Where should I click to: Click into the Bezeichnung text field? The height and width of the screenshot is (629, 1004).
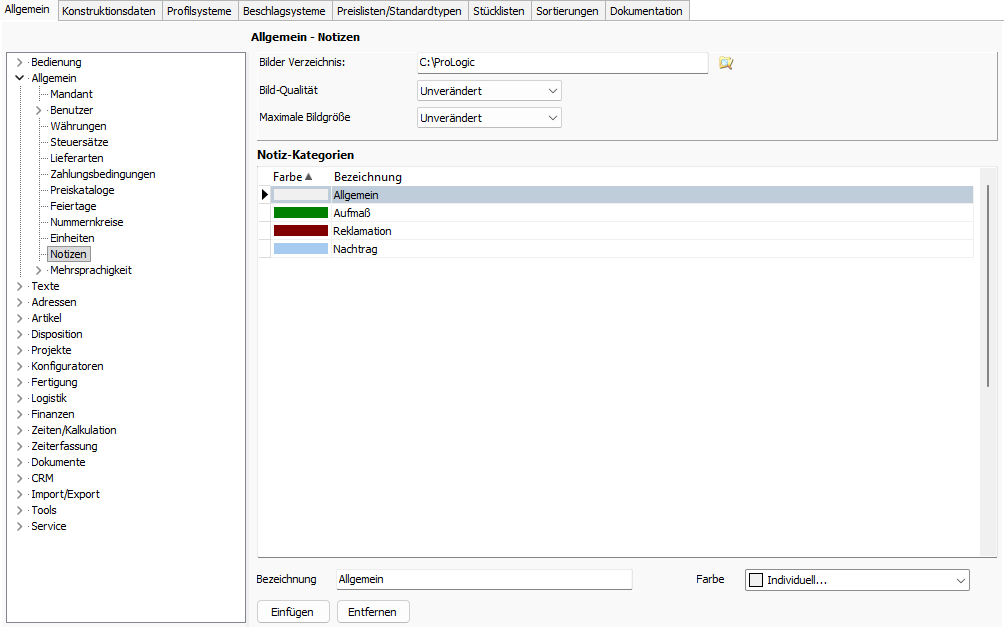484,580
